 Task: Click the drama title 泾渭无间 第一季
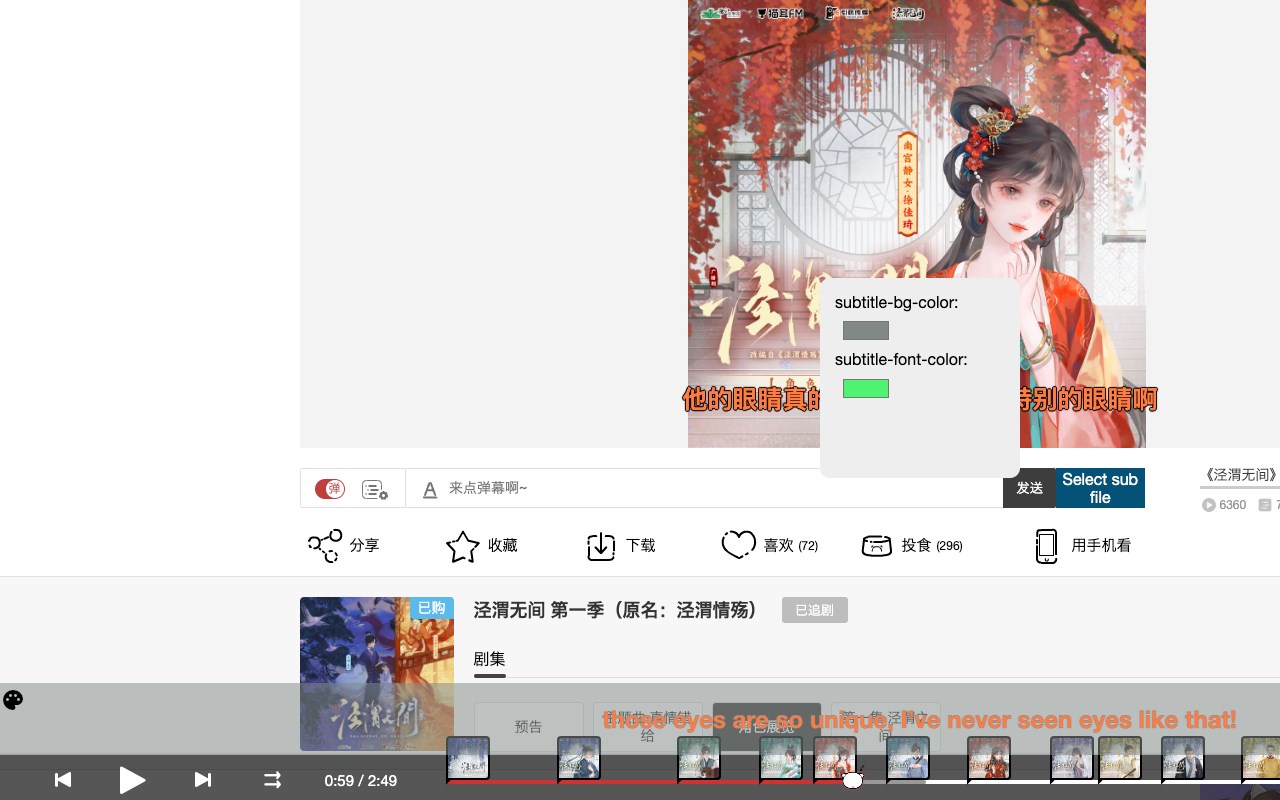tap(616, 610)
